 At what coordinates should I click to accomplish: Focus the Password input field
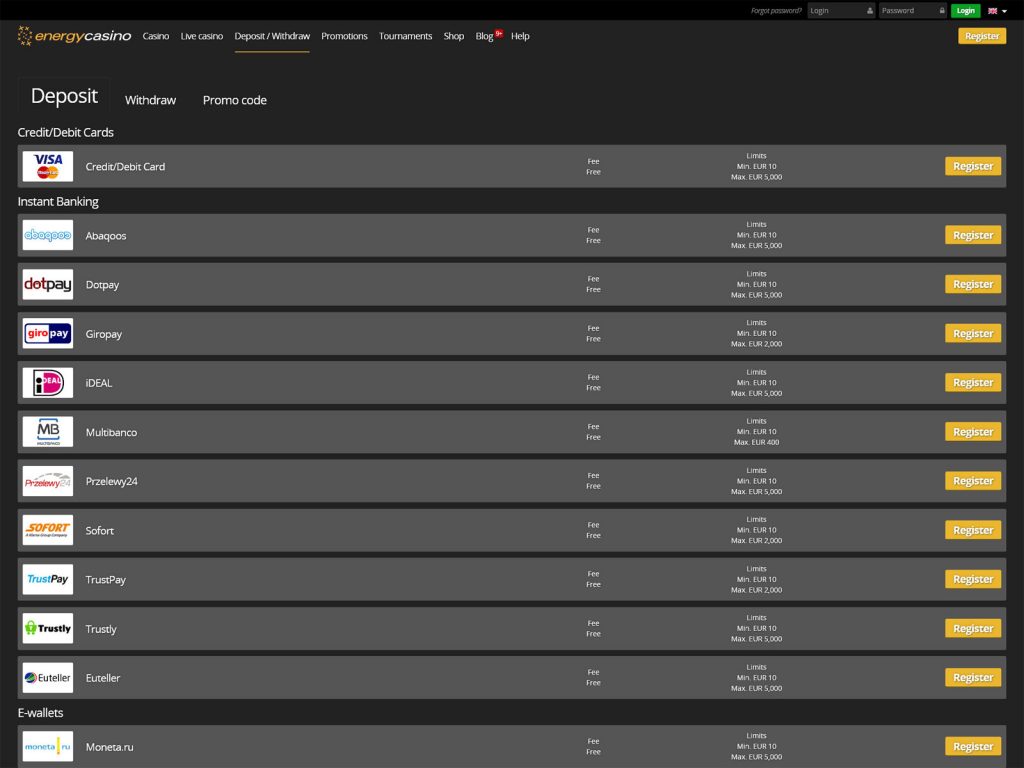(x=912, y=10)
